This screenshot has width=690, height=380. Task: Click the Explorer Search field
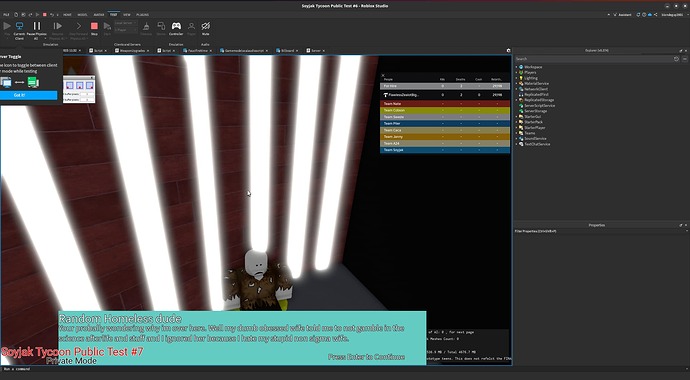[x=593, y=58]
